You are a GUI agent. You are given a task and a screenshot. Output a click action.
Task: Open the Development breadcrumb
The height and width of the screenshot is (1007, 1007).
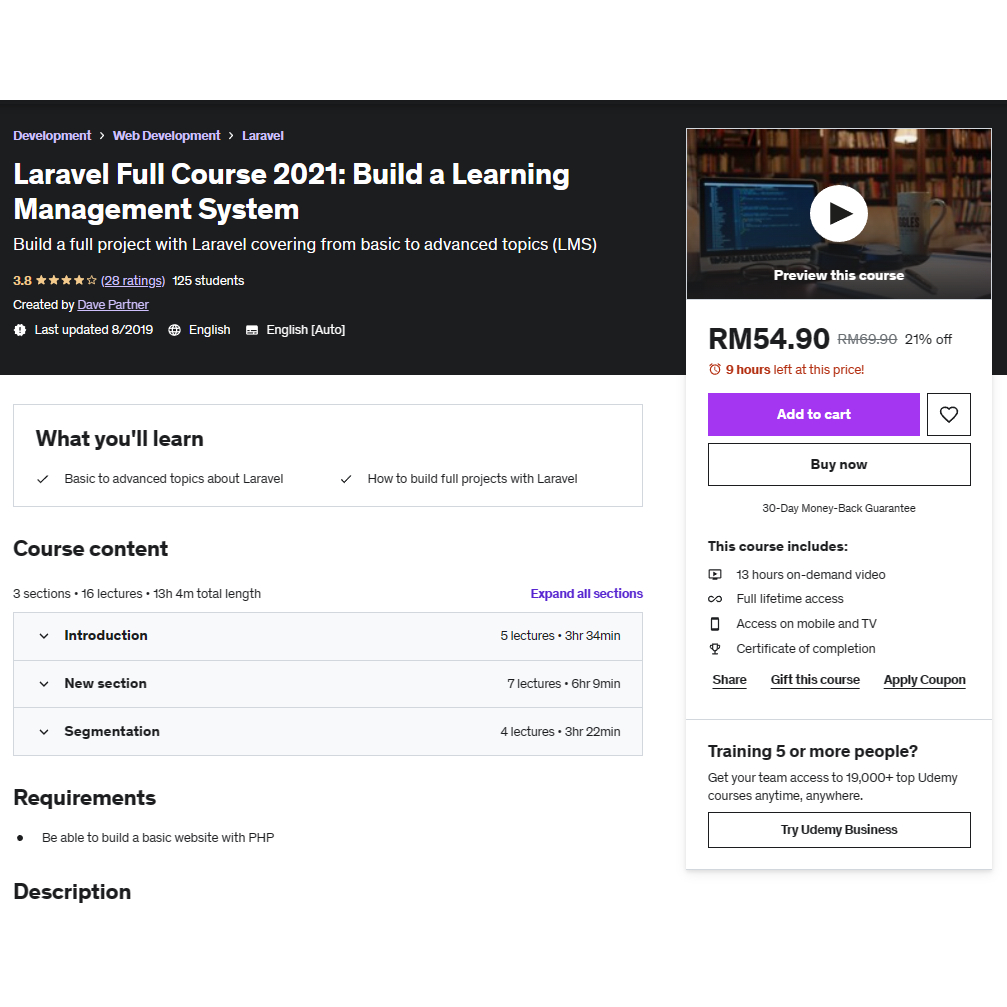click(52, 136)
